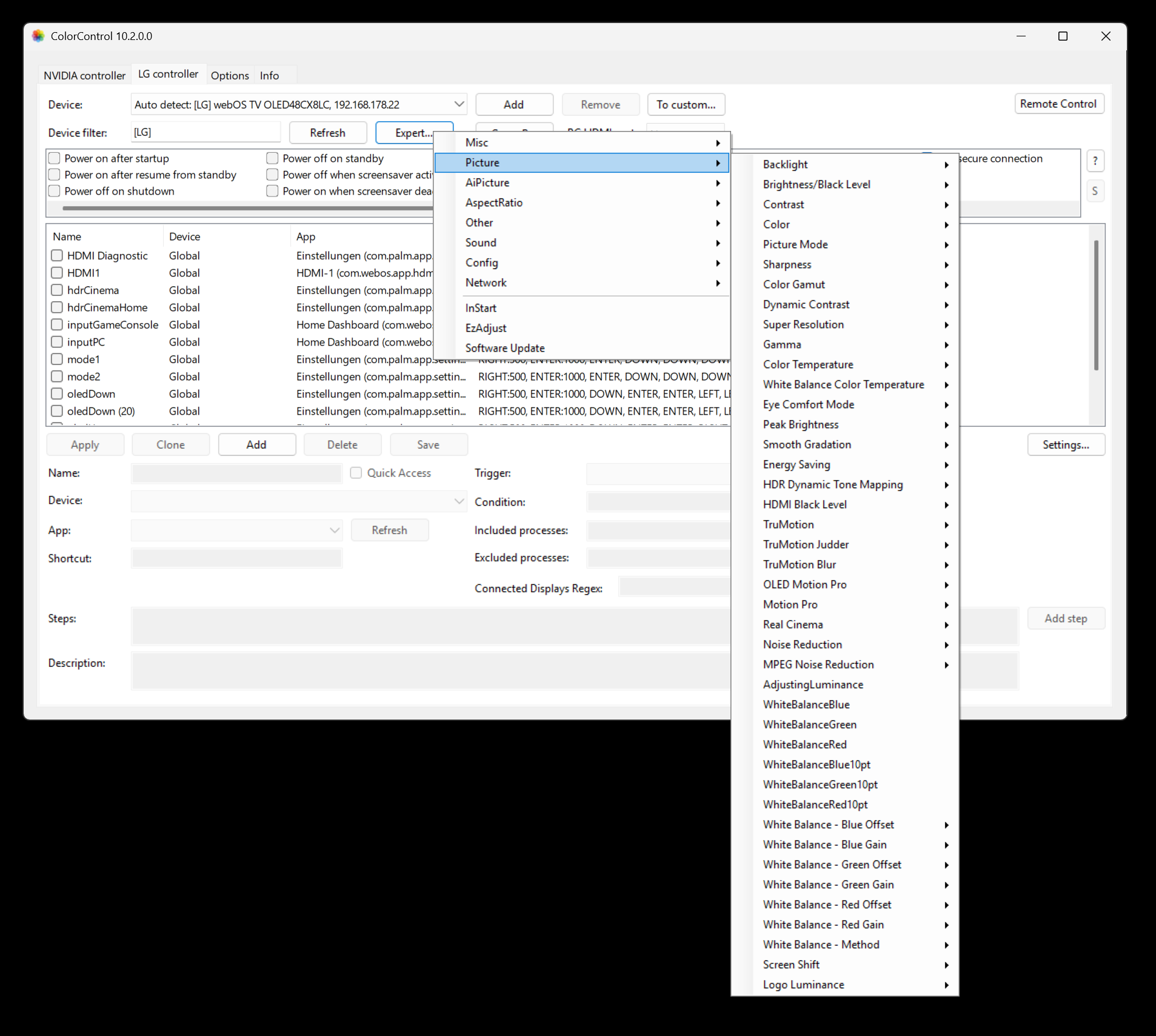The image size is (1156, 1036).
Task: Select the TruMotion Judder item
Action: (x=845, y=544)
